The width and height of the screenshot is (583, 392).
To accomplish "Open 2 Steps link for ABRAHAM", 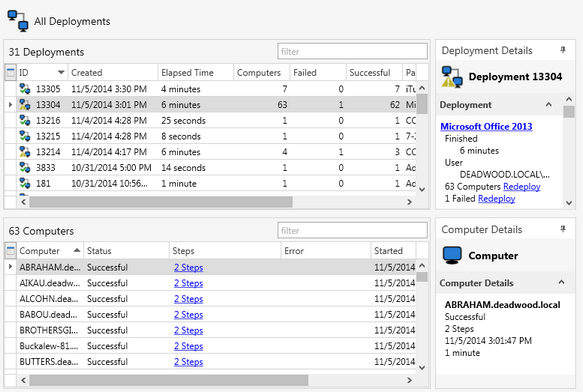I will 189,267.
